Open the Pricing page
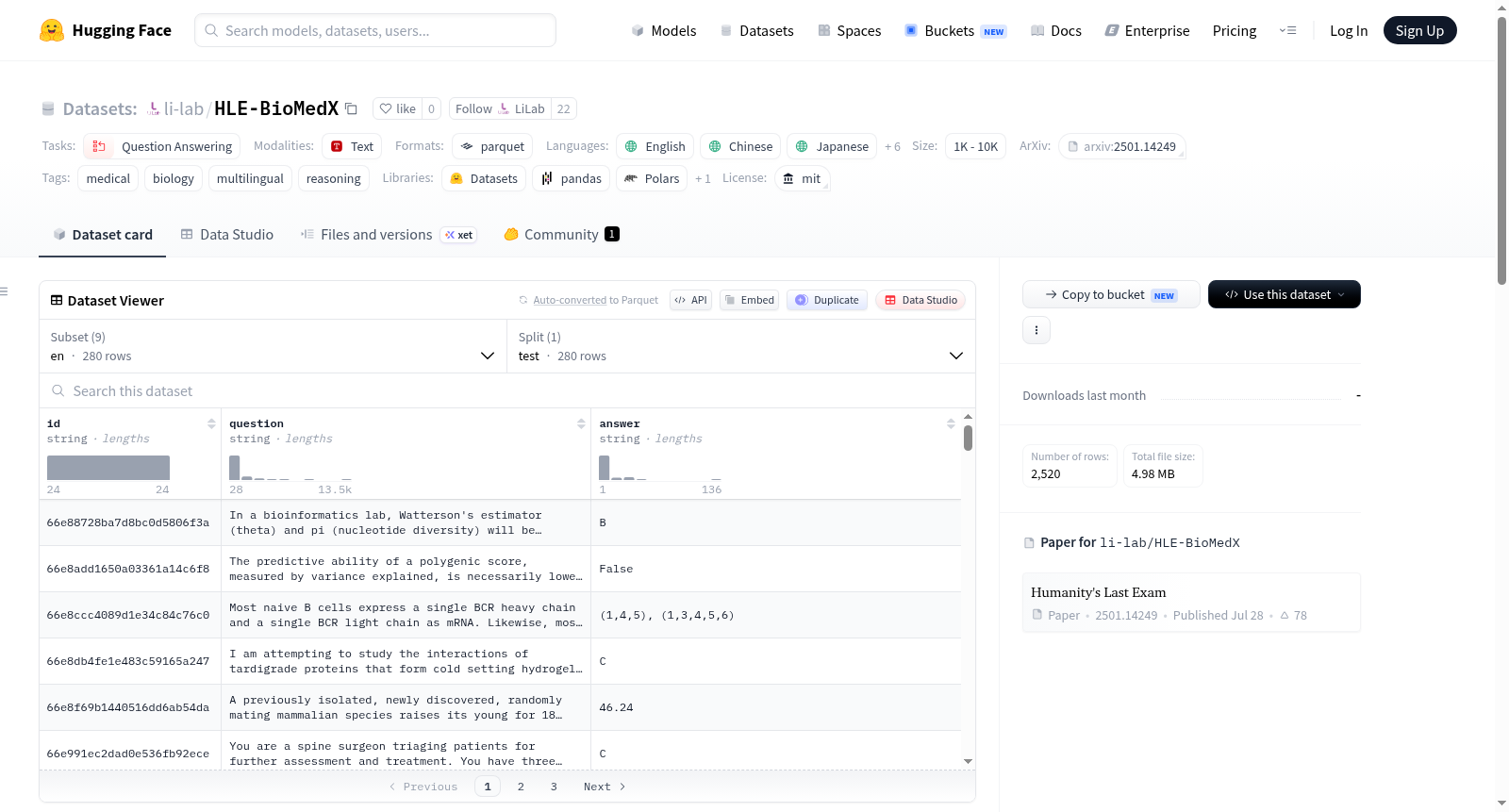Screen dimensions: 1509x812 tap(1235, 30)
